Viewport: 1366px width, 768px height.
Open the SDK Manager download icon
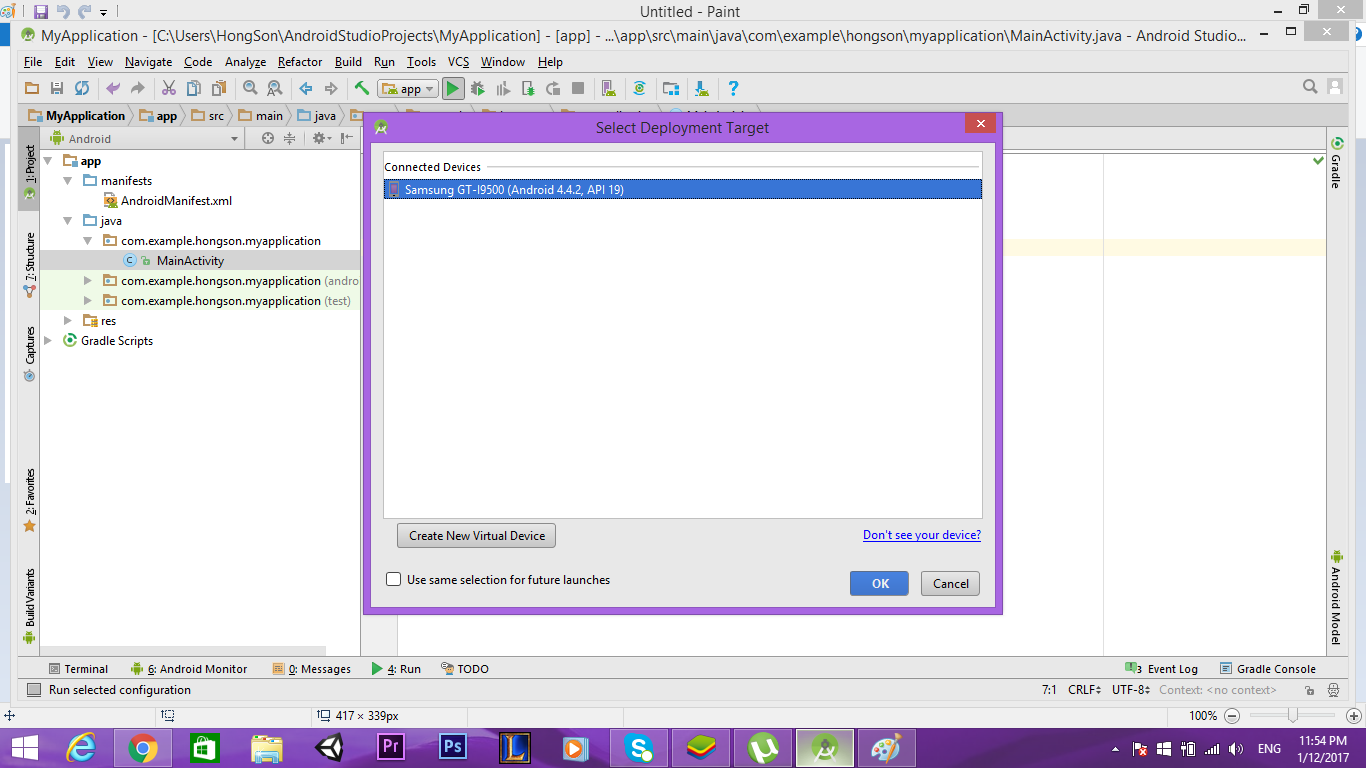702,89
